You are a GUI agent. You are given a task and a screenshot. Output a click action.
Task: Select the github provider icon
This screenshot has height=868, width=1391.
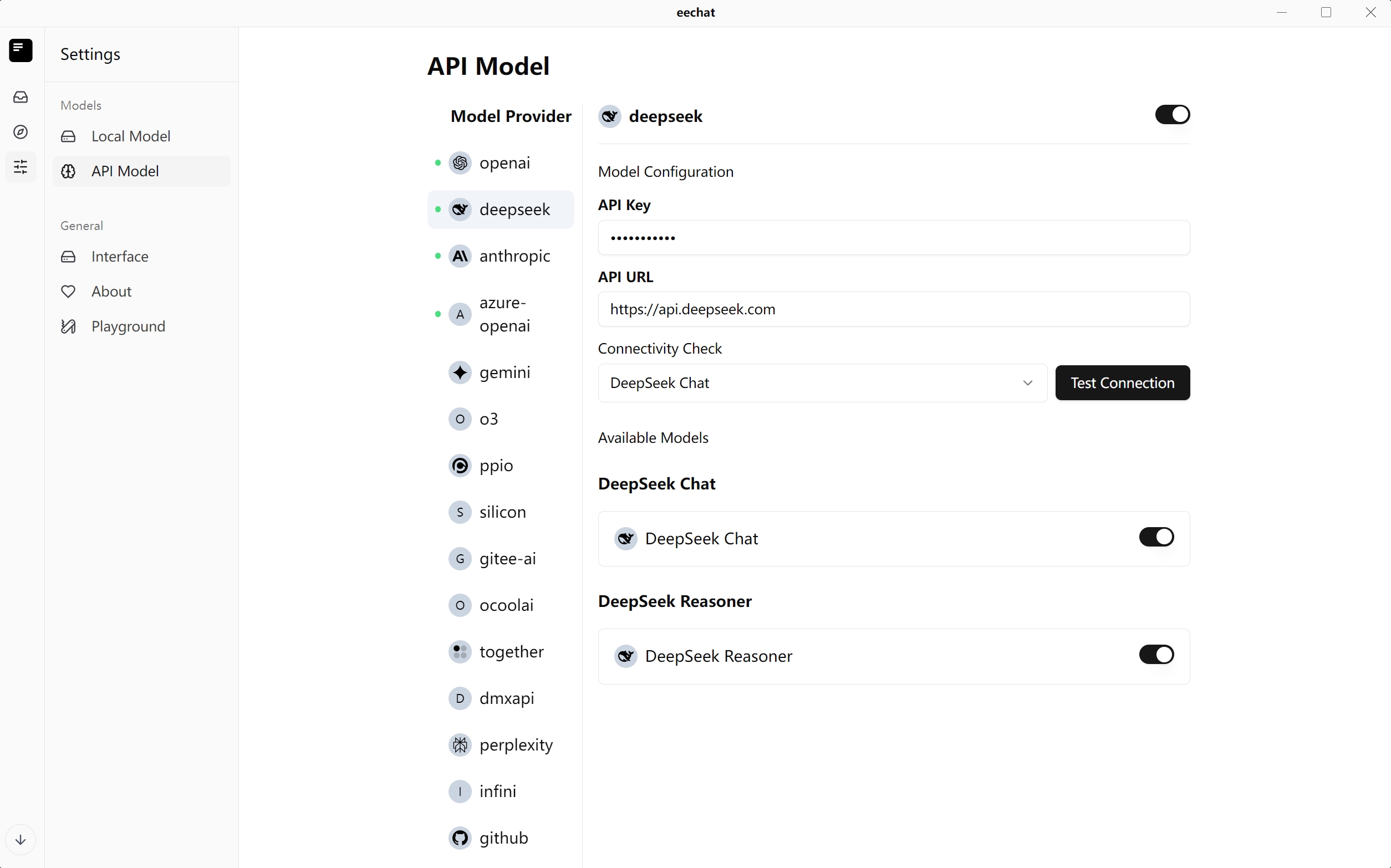460,838
